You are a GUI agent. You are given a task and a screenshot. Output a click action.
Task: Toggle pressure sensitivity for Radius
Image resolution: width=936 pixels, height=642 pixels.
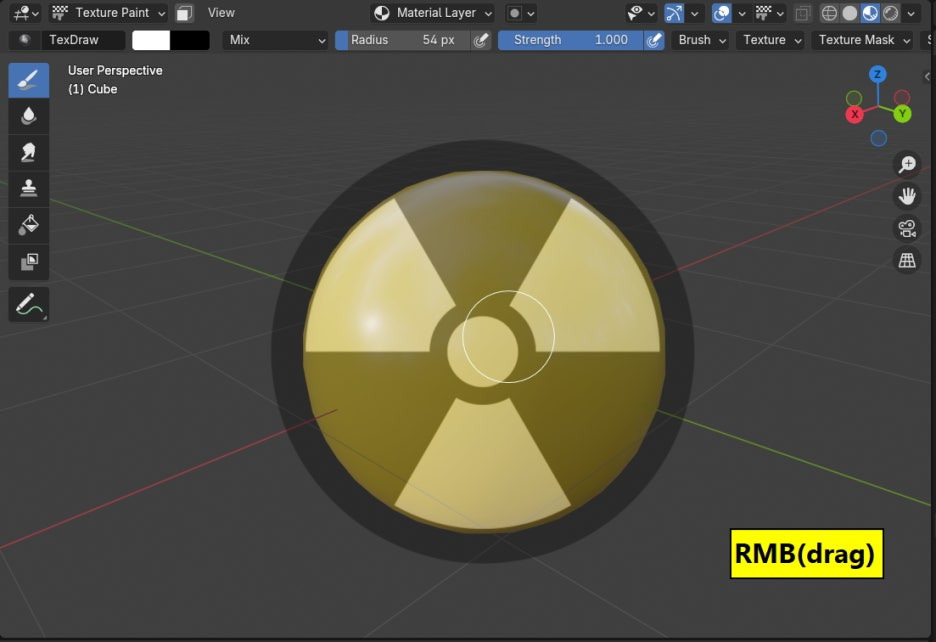[481, 40]
